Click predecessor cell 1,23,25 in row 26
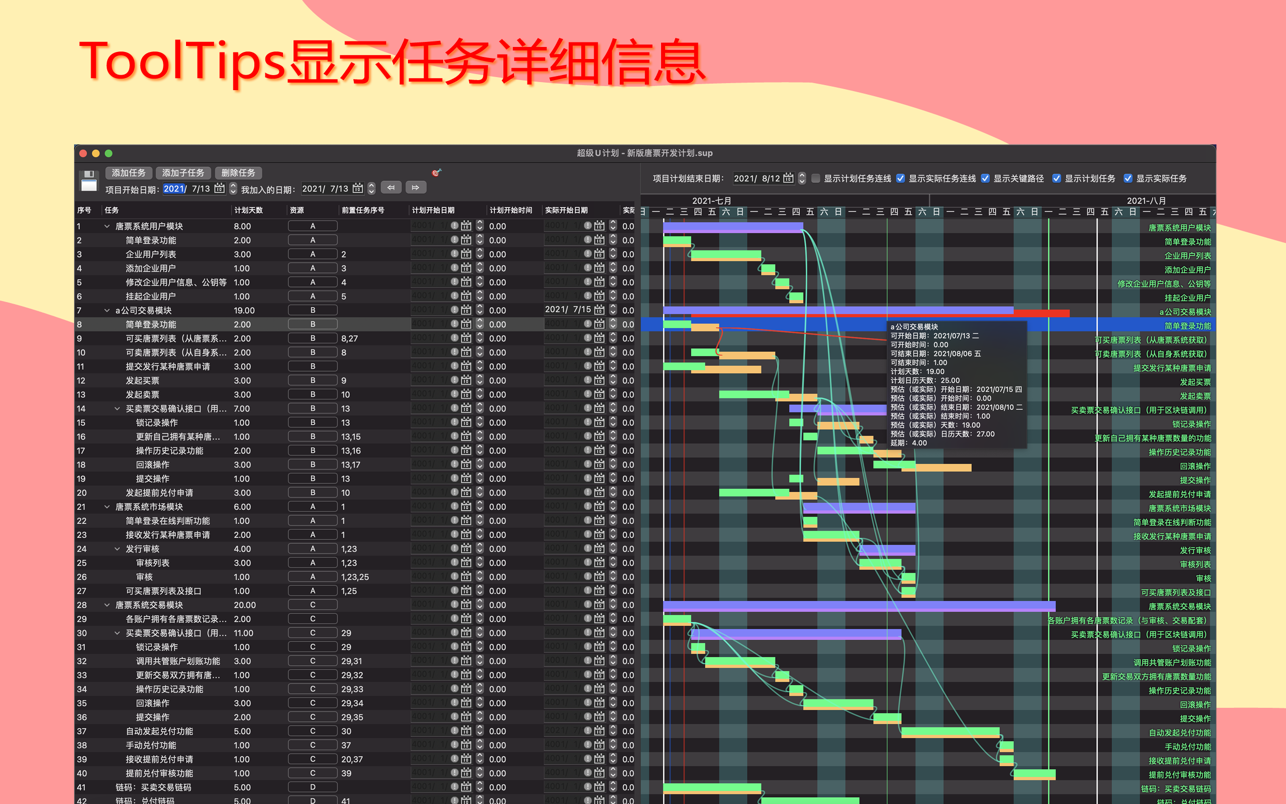This screenshot has width=1286, height=804. [355, 576]
